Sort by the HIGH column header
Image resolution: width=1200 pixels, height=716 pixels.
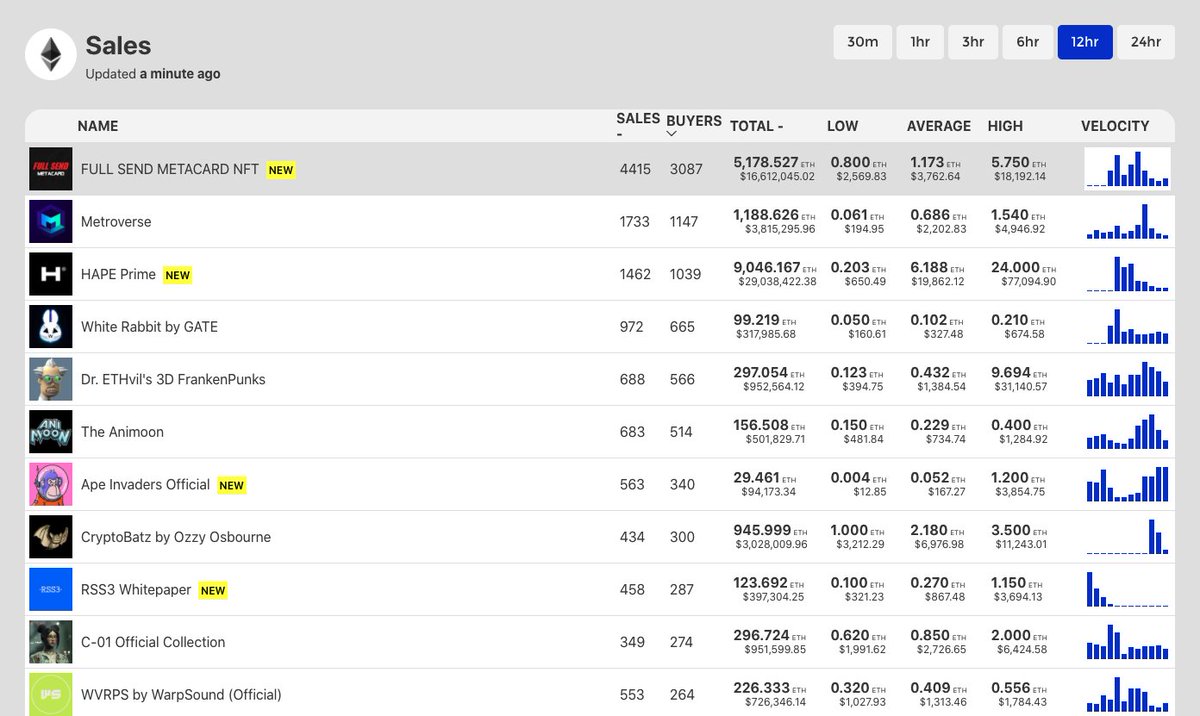coord(1005,126)
